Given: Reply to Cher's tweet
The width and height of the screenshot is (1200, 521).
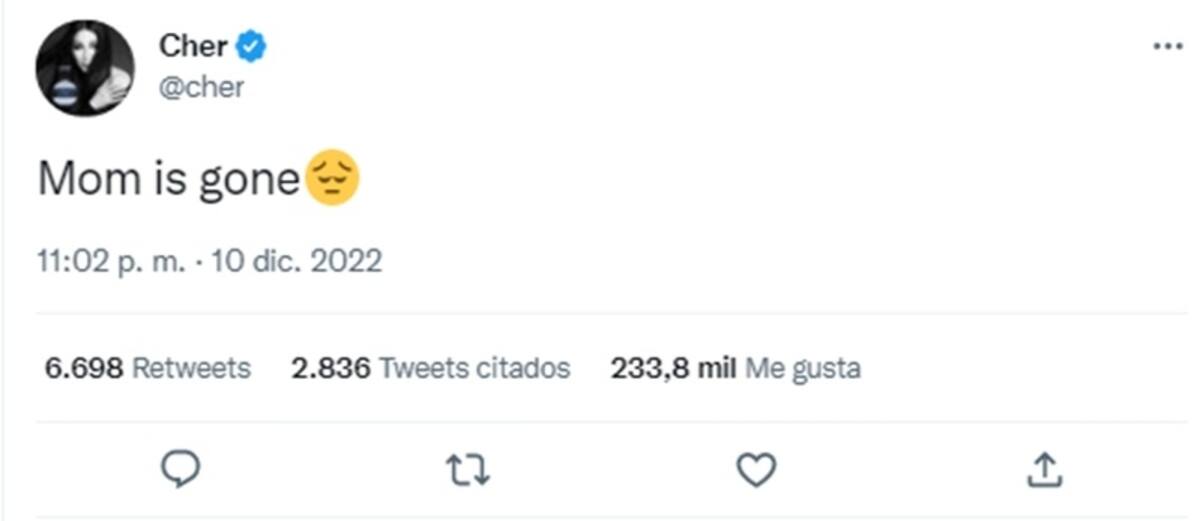Looking at the screenshot, I should coord(180,468).
